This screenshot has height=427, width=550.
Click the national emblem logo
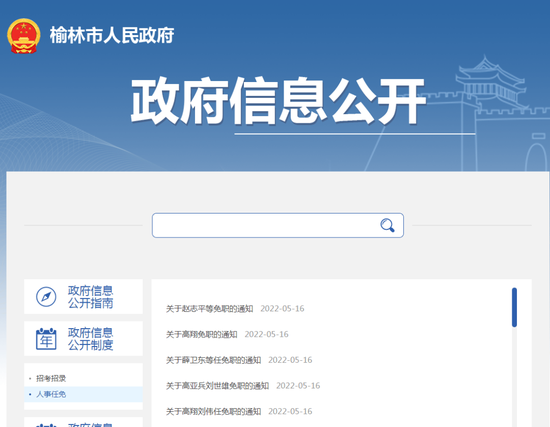24,36
